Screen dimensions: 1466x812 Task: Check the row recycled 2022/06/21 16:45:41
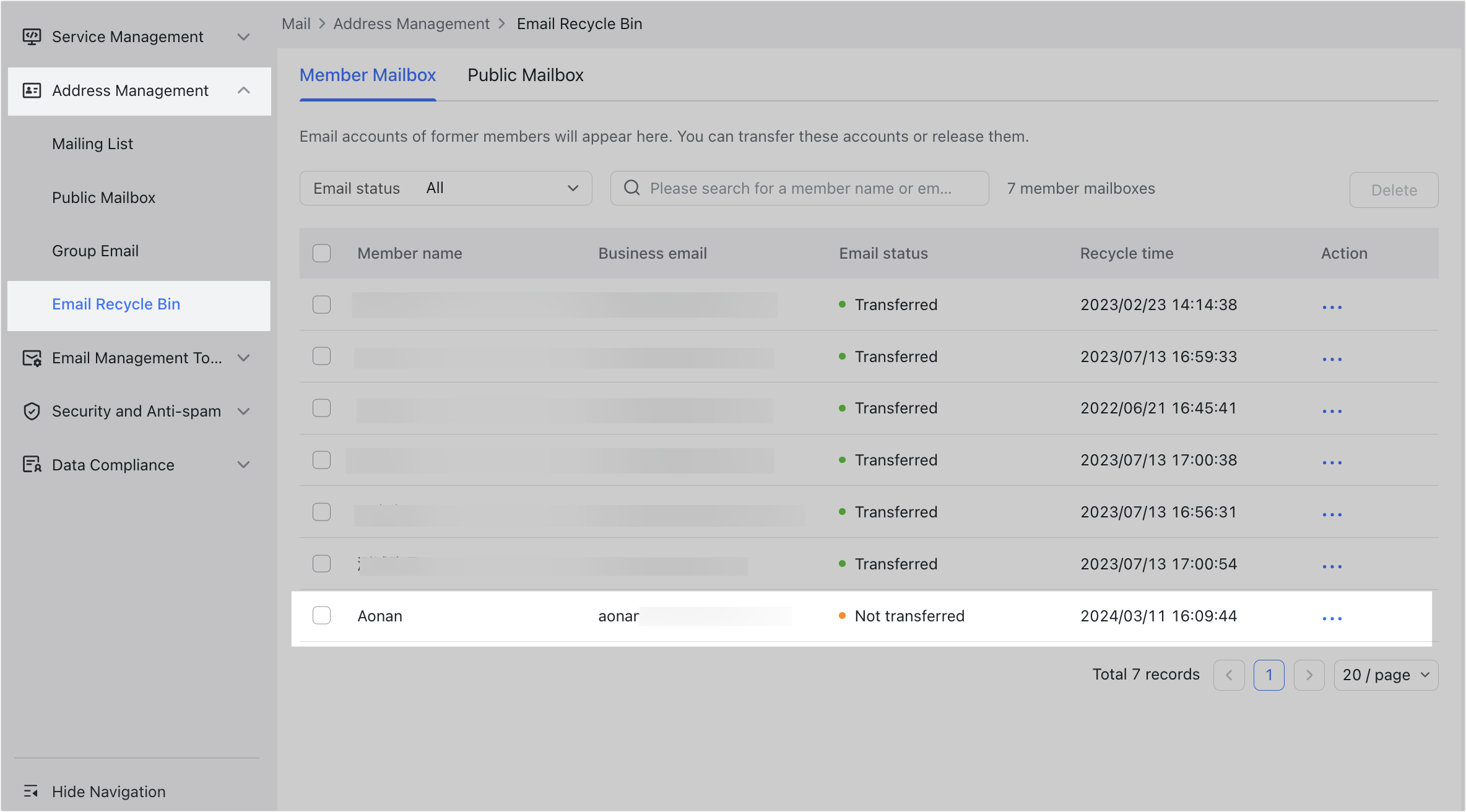[x=321, y=408]
